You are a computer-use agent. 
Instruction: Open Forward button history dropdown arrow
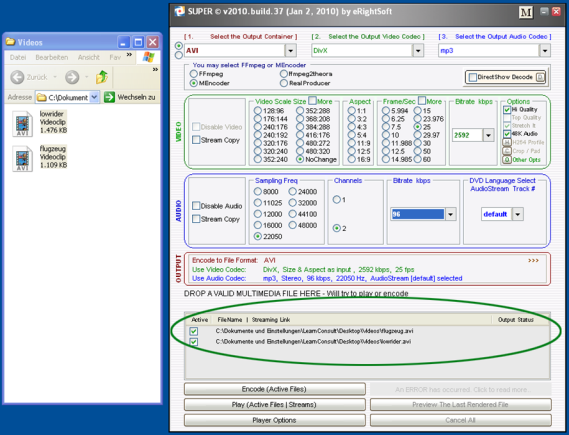point(86,77)
